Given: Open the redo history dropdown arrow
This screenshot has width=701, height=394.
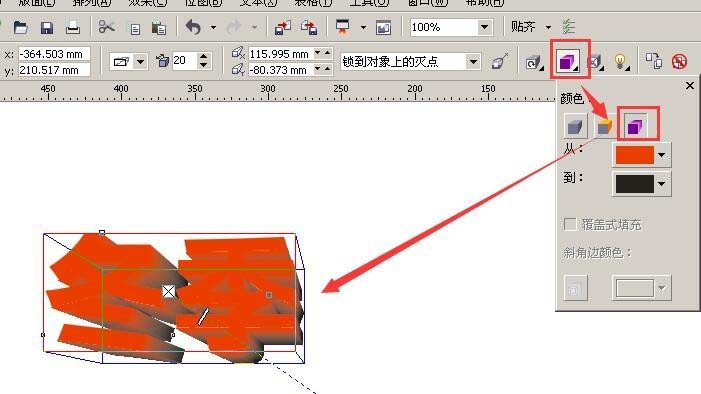Looking at the screenshot, I should [254, 28].
